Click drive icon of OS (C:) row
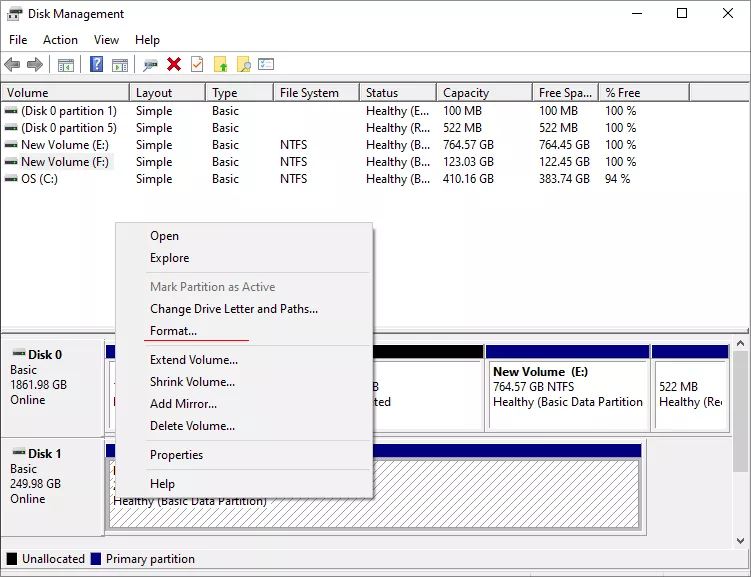Image resolution: width=751 pixels, height=577 pixels. click(11, 179)
